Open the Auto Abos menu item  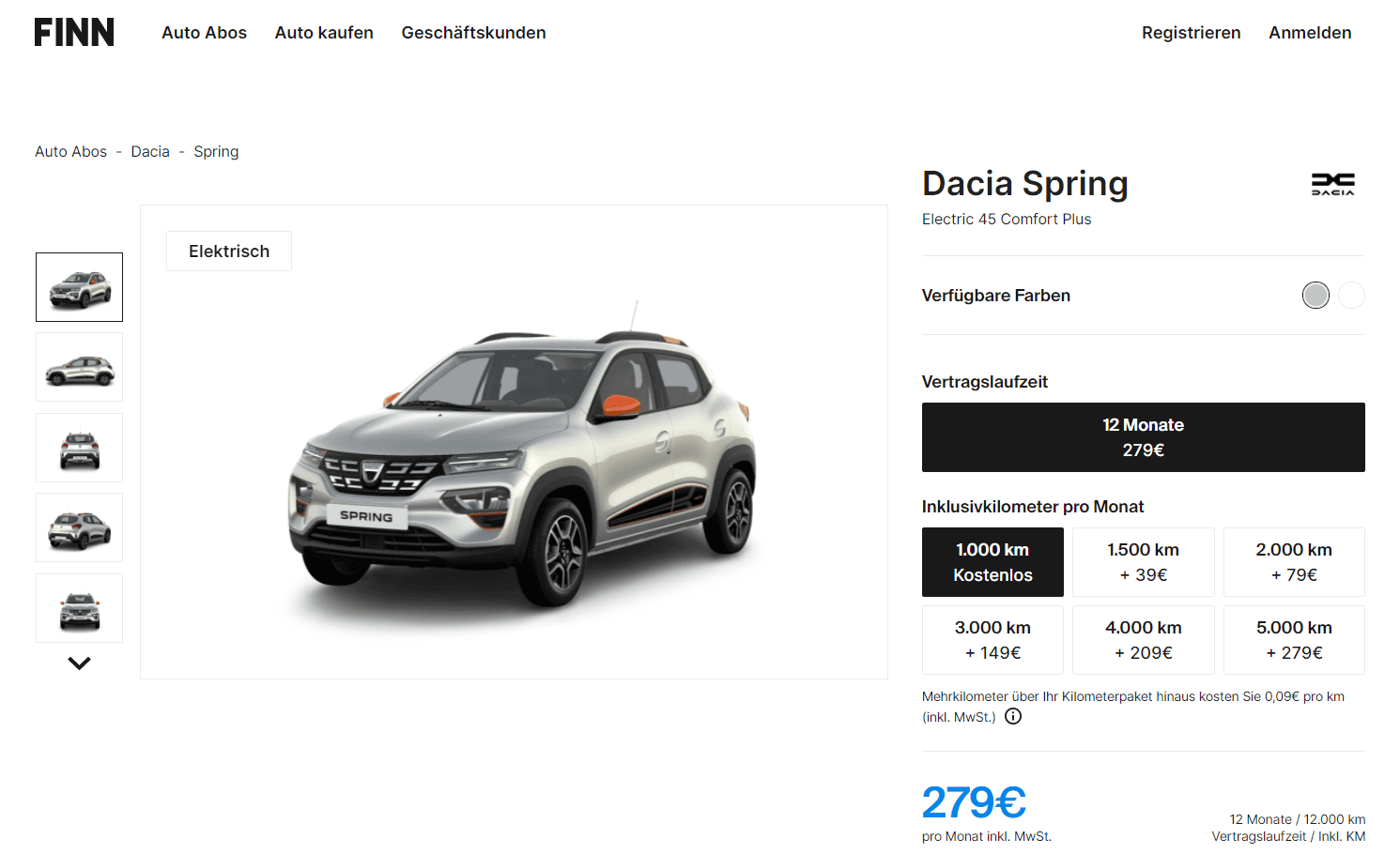(204, 33)
